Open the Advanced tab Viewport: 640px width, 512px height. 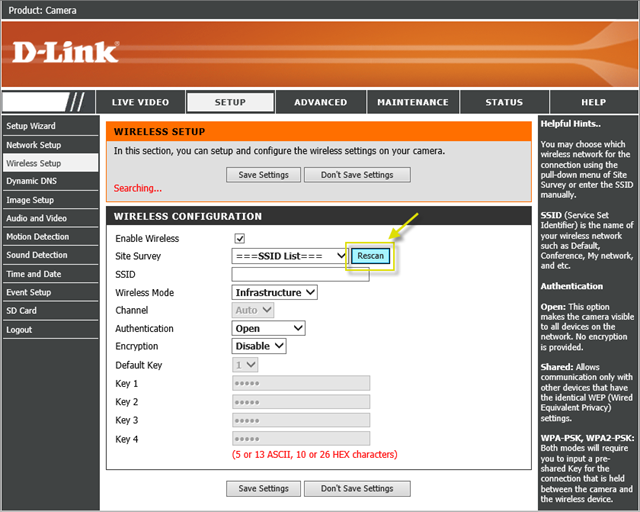[x=320, y=102]
